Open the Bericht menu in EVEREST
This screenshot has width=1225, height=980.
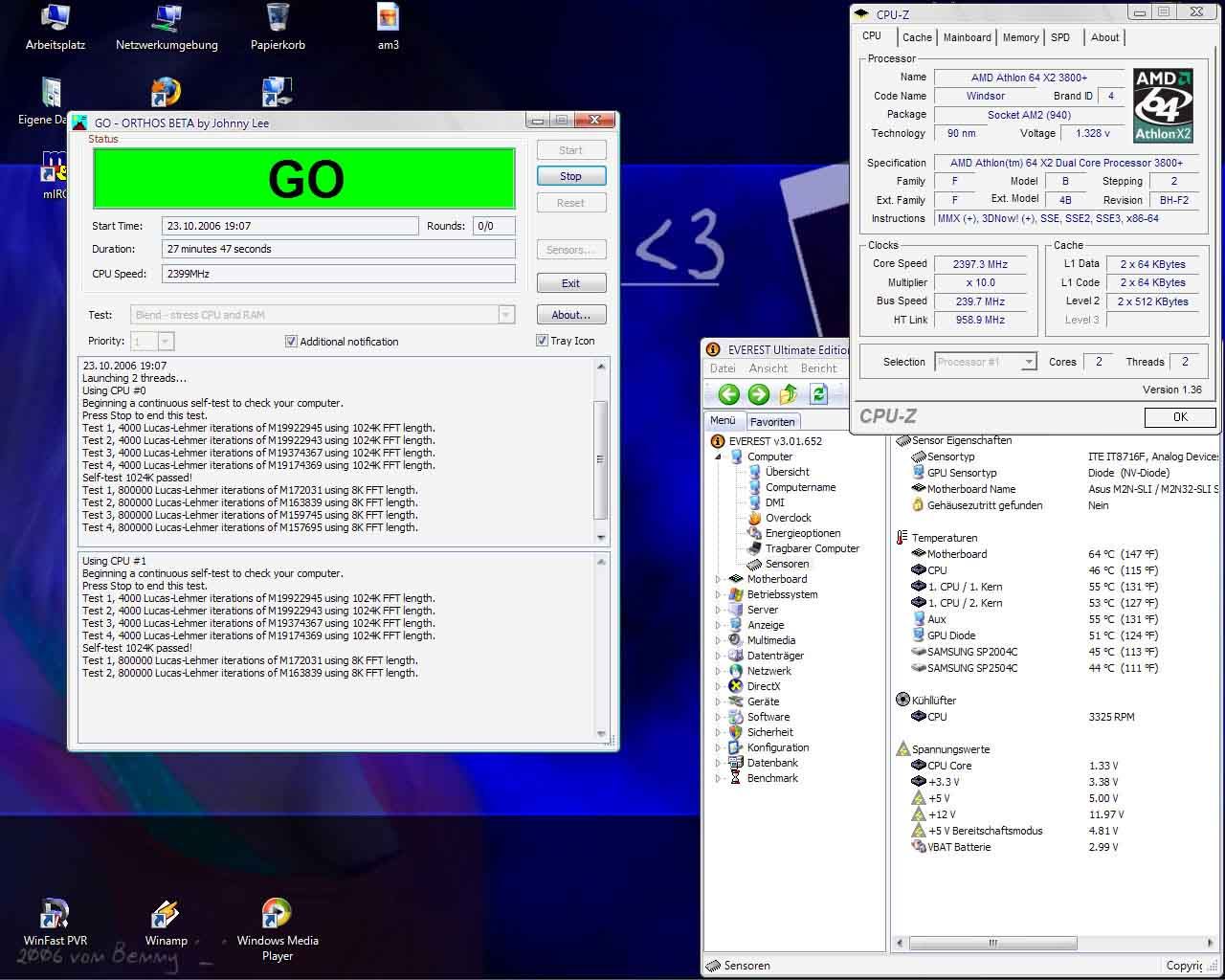point(818,368)
